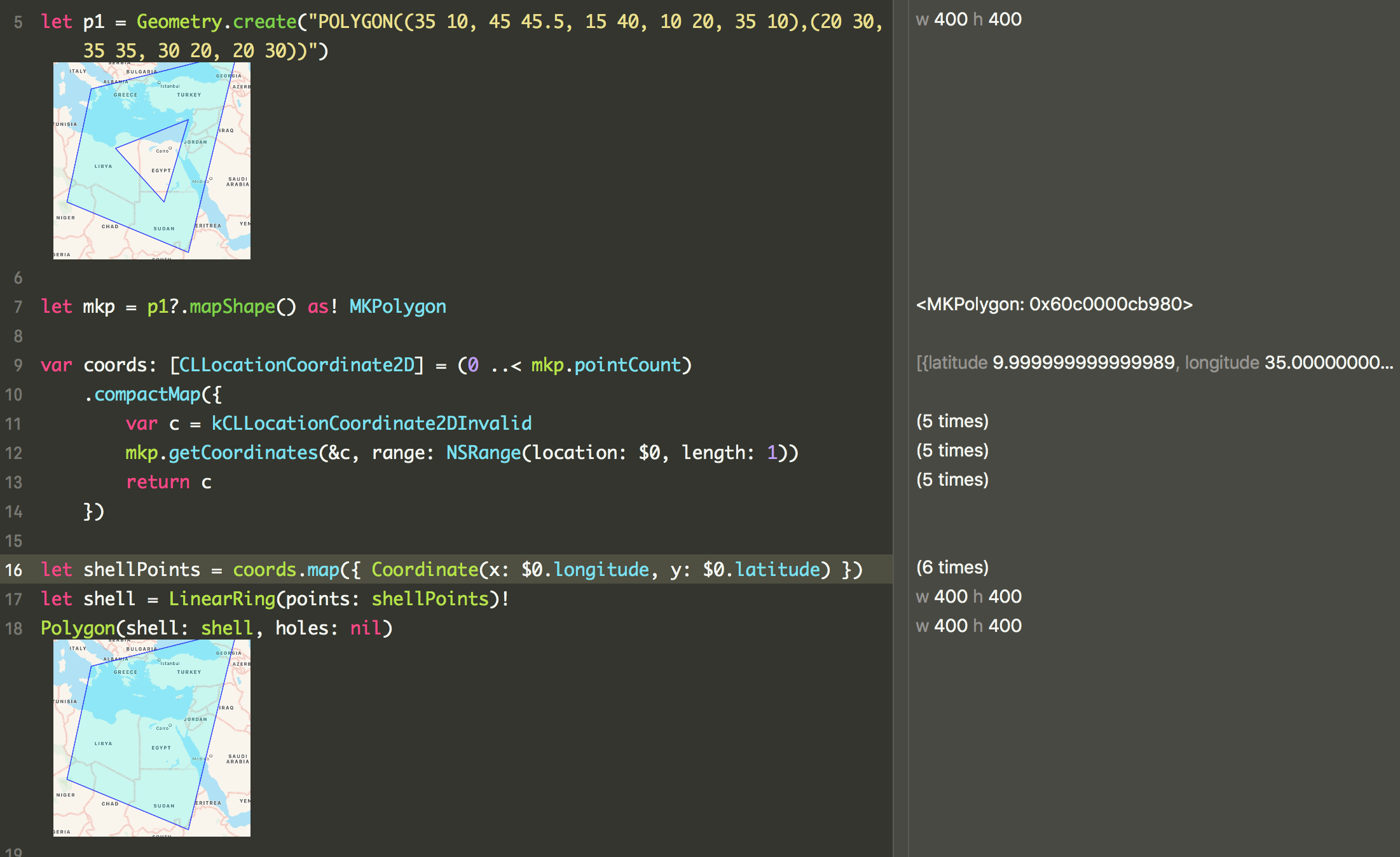
Task: Click the NSRange initializer on line 12
Action: click(484, 452)
